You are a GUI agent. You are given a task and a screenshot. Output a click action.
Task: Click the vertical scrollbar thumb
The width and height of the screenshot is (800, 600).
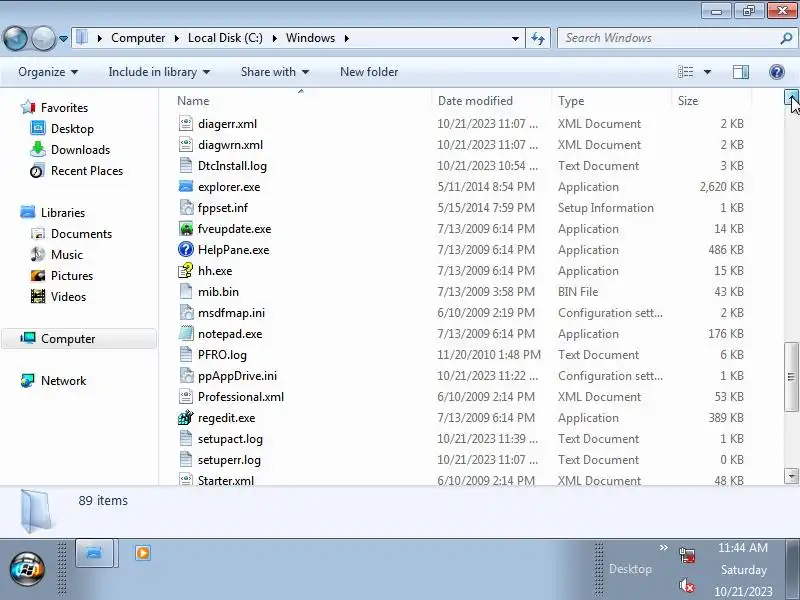tap(791, 377)
